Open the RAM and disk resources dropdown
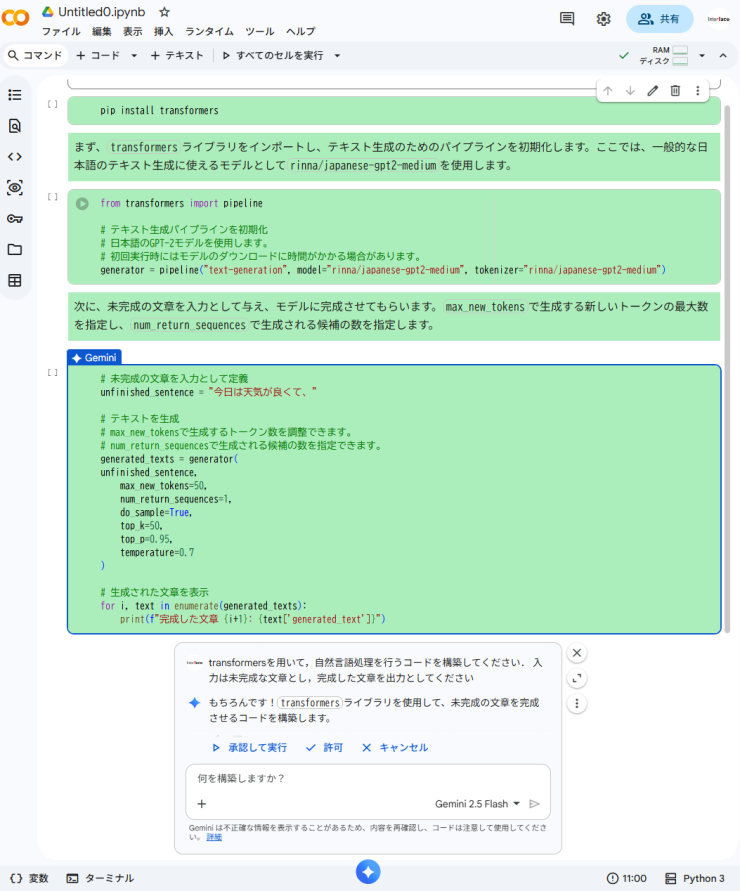This screenshot has width=740, height=891. pos(702,56)
